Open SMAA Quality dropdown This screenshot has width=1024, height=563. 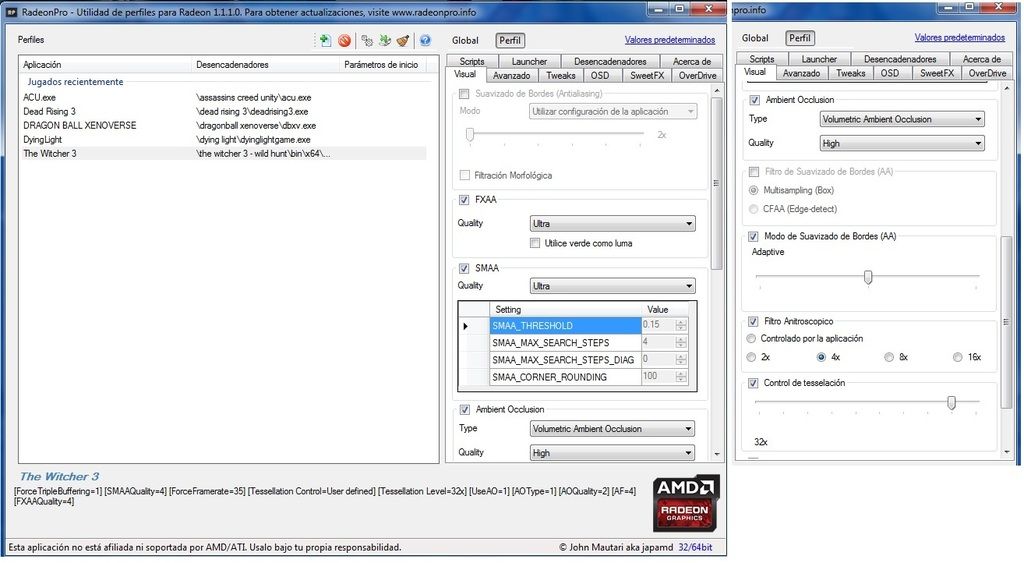tap(612, 286)
